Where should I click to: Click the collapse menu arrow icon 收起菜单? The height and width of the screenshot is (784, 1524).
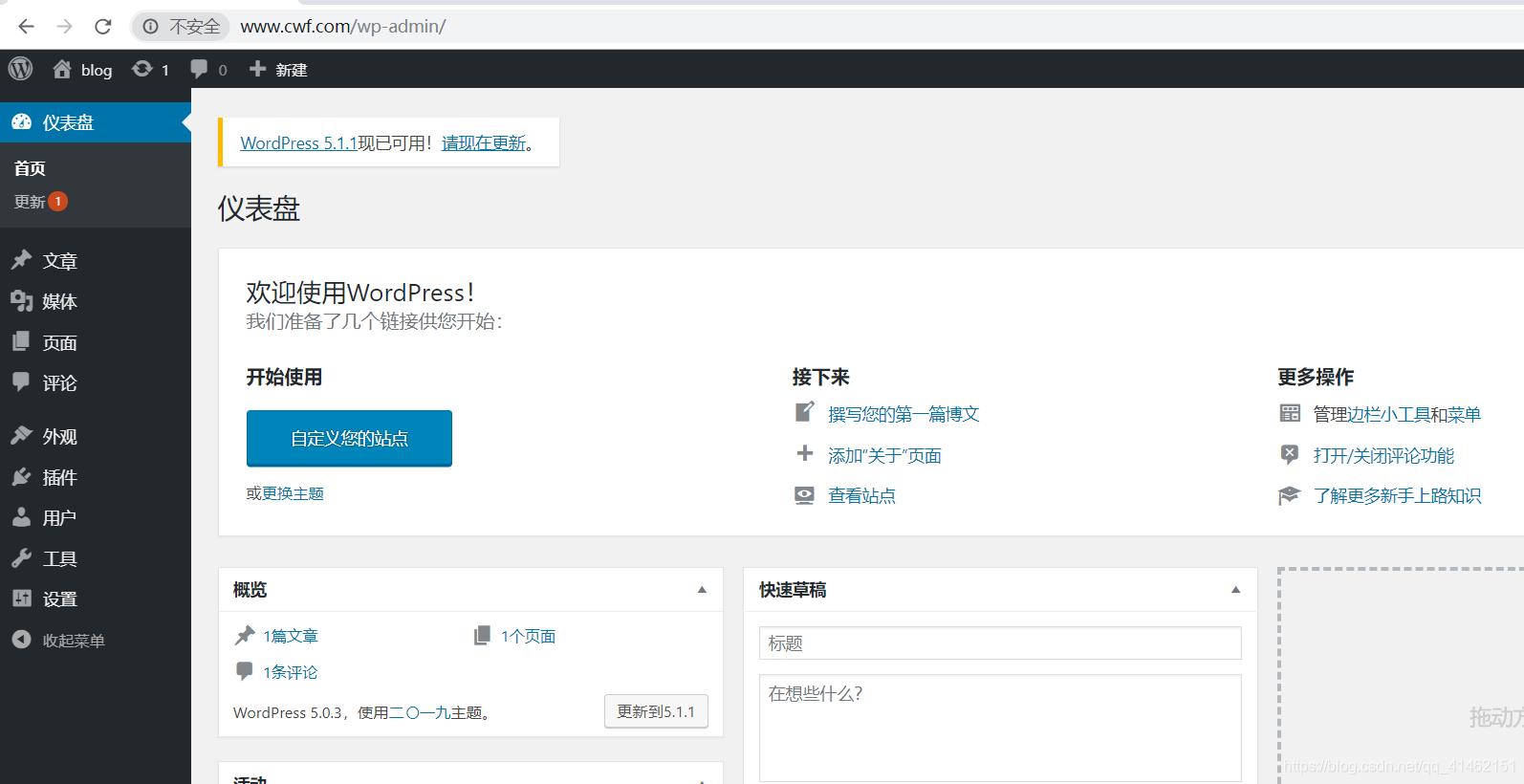22,640
